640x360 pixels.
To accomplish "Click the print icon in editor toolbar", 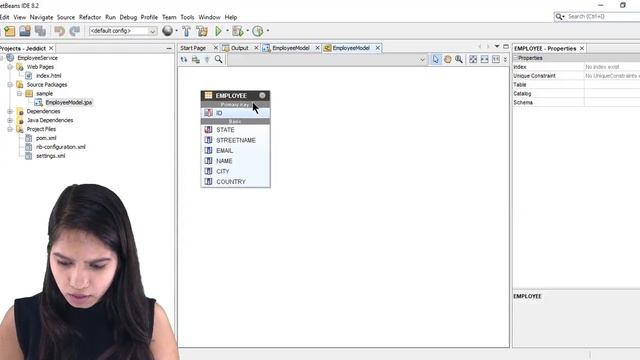I will click(x=196, y=60).
